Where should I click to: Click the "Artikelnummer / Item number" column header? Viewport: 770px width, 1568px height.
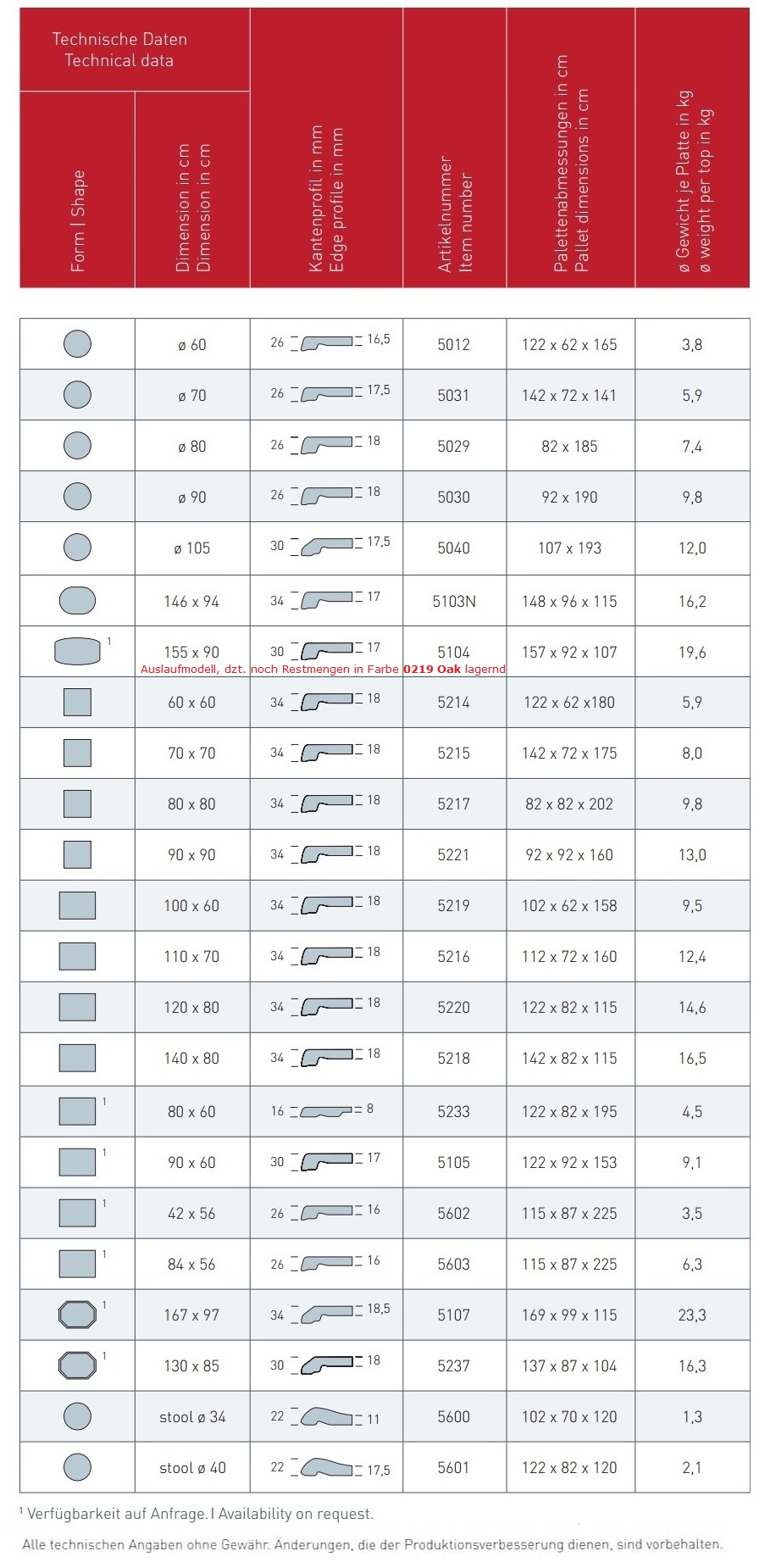454,214
